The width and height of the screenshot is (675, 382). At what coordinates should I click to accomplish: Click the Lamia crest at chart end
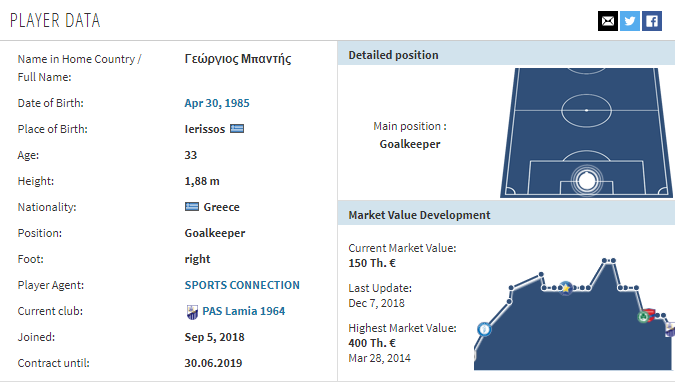coord(670,329)
